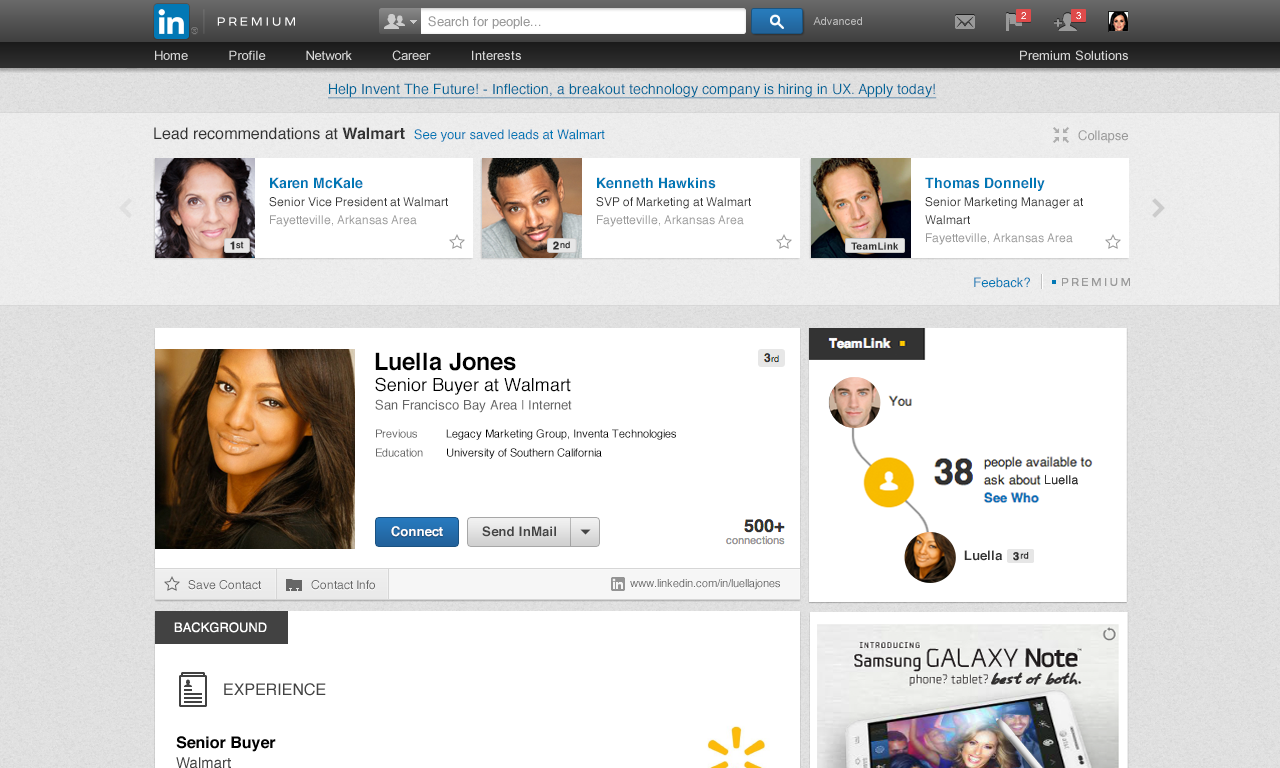The width and height of the screenshot is (1280, 768).
Task: Toggle star for Thomas Donnelly lead
Action: (1113, 242)
